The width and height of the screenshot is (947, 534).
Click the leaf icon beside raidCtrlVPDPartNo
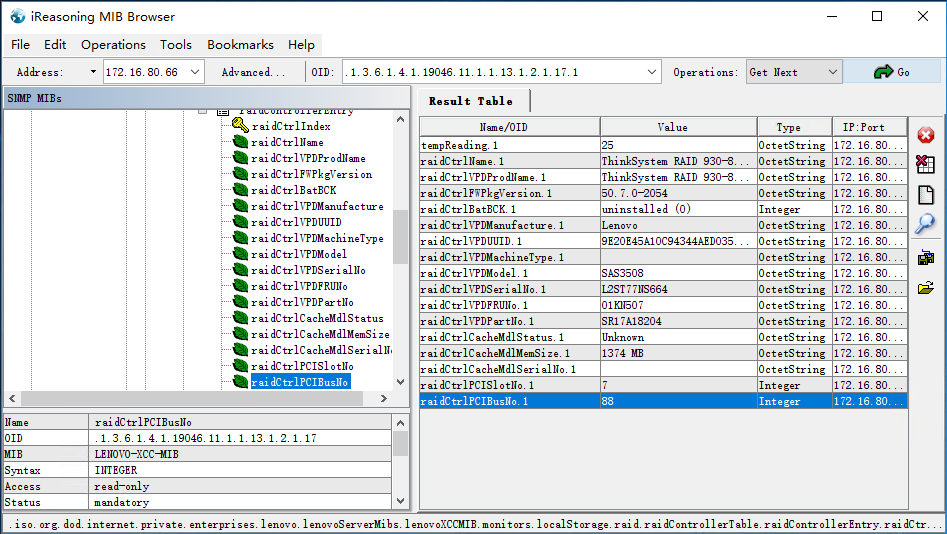pos(240,302)
